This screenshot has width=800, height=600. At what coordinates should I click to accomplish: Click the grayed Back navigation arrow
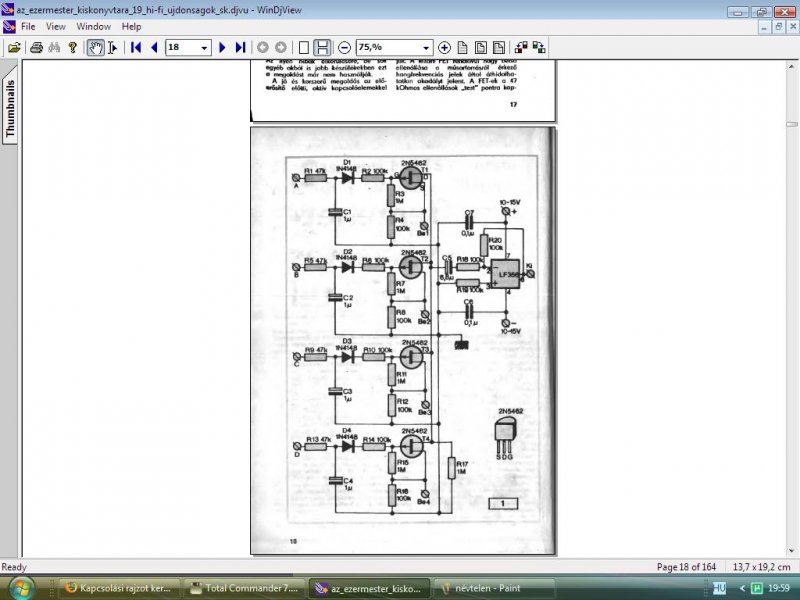(x=263, y=47)
